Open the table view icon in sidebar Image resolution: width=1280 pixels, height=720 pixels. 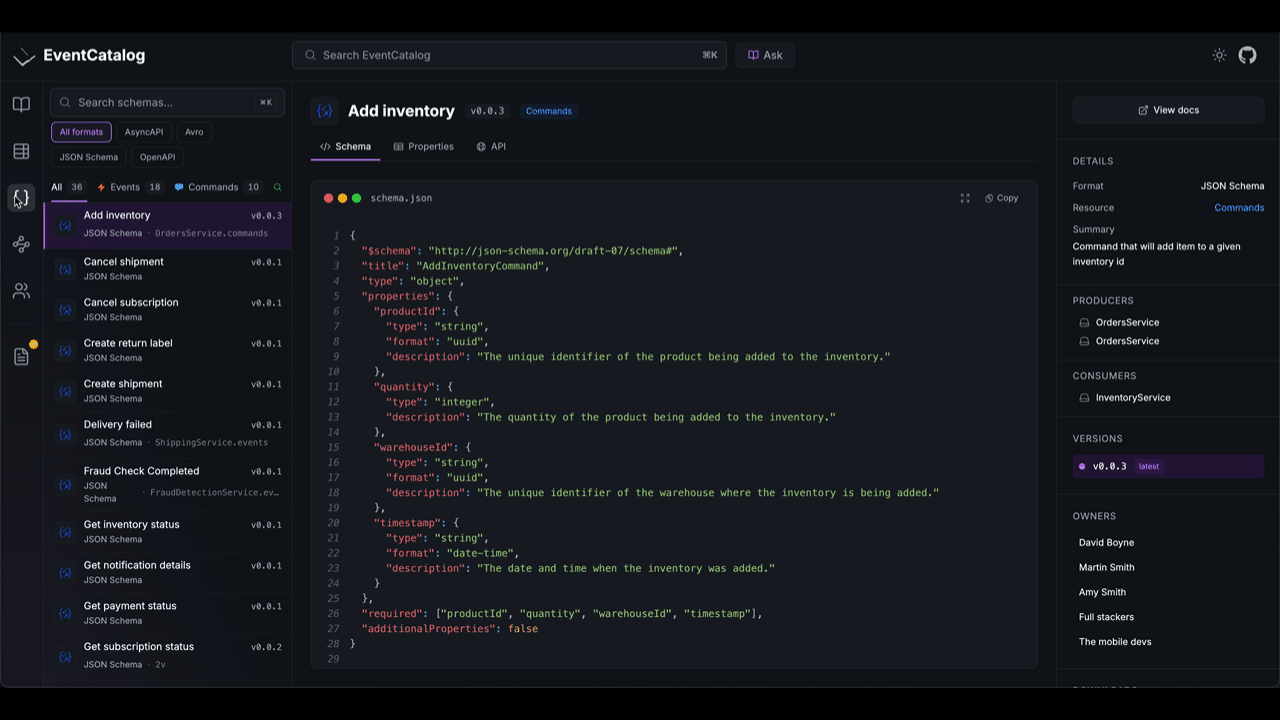point(21,152)
